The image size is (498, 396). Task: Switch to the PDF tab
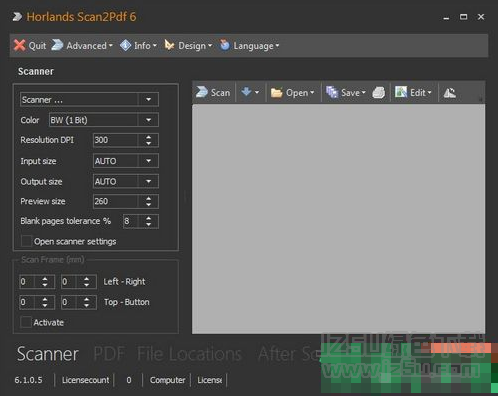pos(109,354)
